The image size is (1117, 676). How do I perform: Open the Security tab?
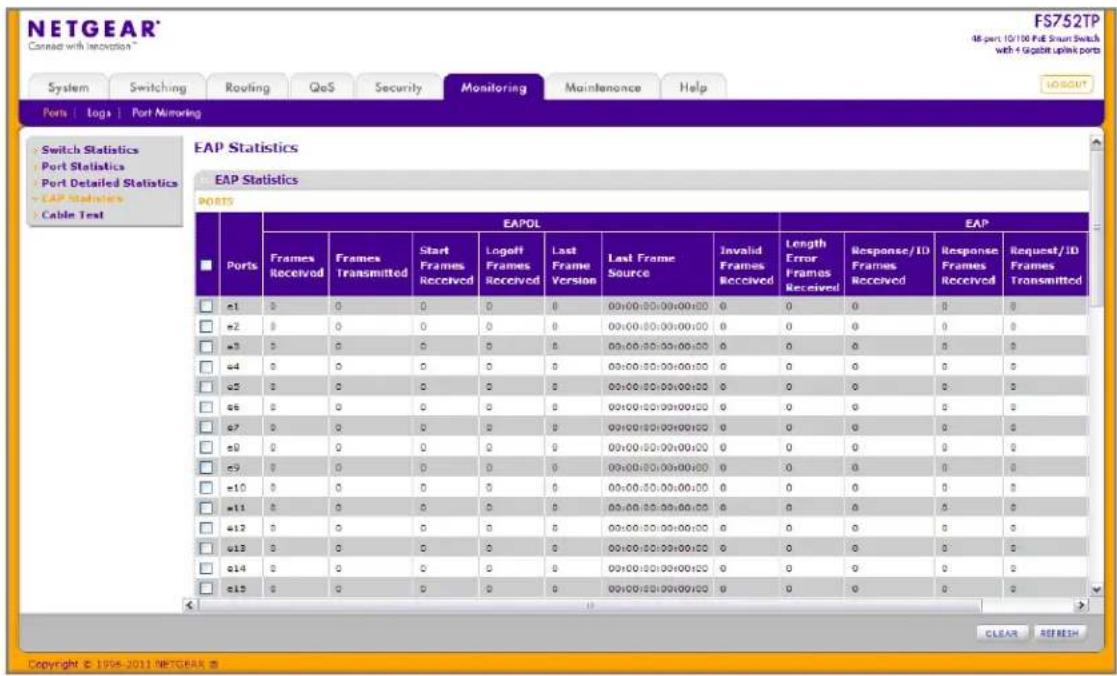tap(398, 88)
